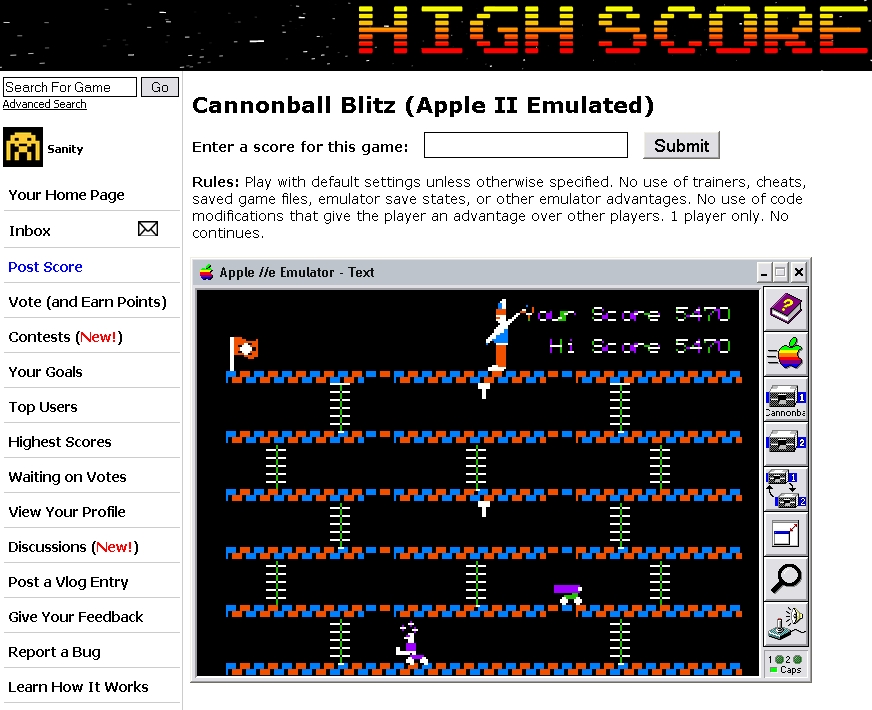872x710 pixels.
Task: Click the Sanity user avatar
Action: coord(22,147)
